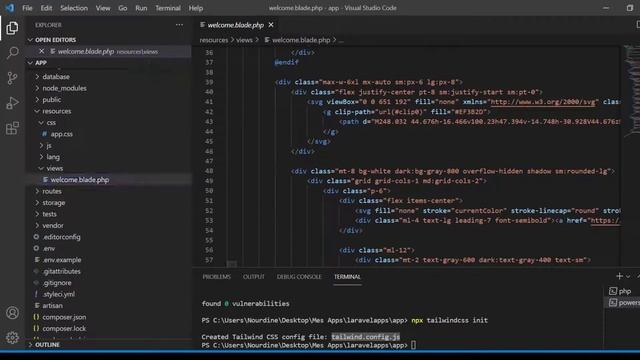
Task: Create a new terminal with plus icon
Action: coord(619,276)
